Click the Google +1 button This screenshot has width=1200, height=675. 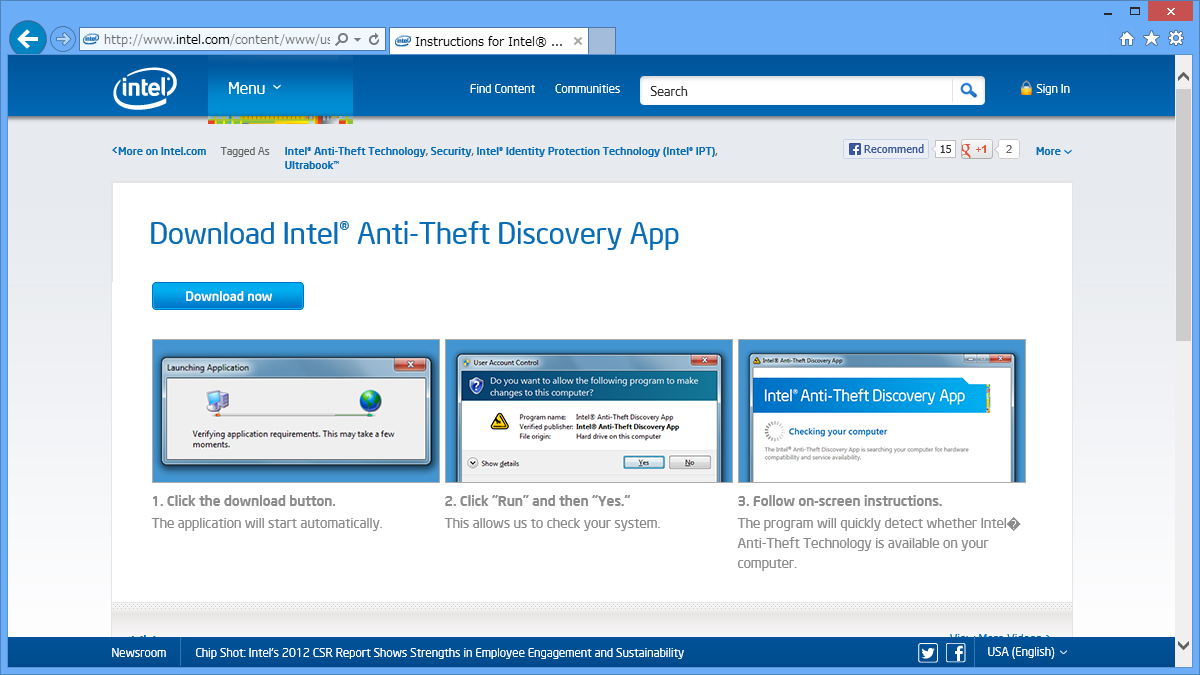[976, 150]
